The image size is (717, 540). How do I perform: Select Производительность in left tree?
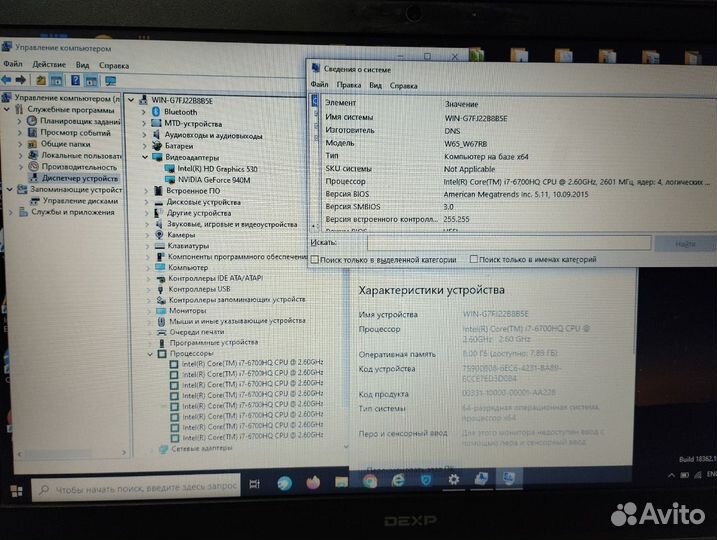(79, 167)
